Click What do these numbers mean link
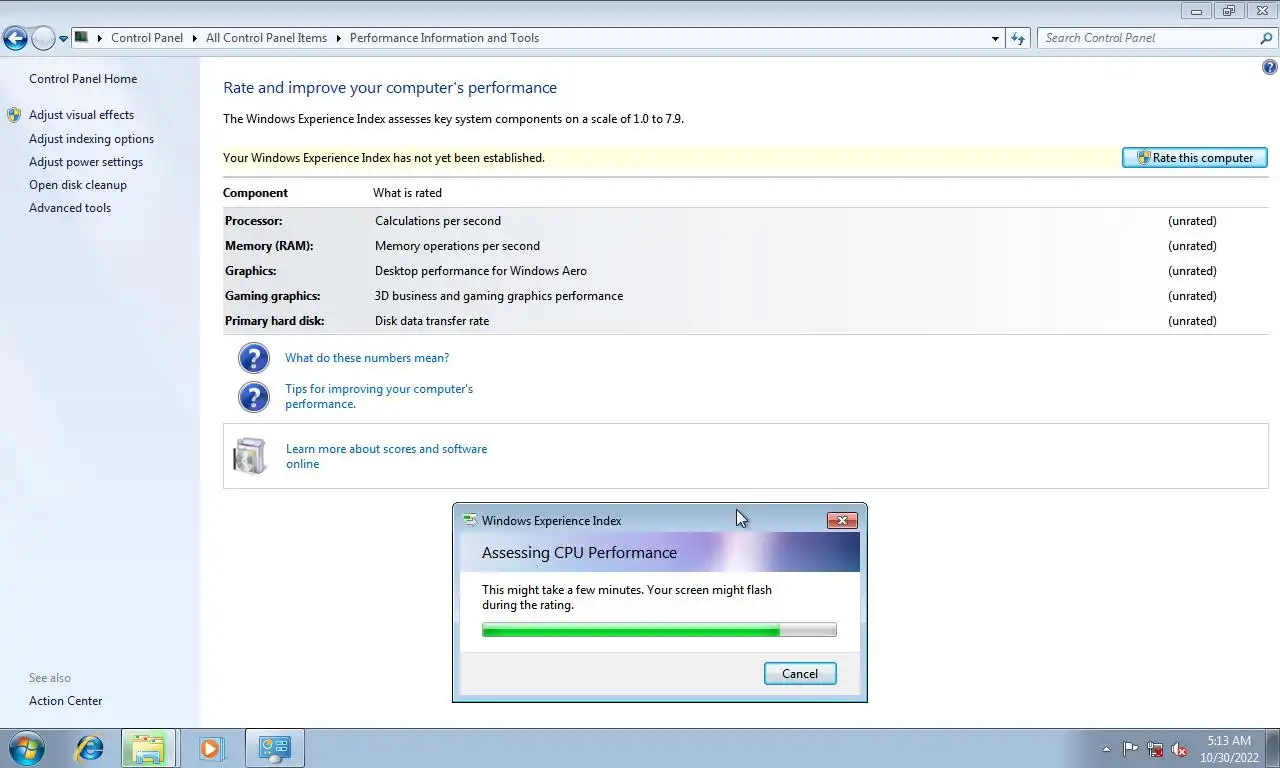 pos(367,358)
